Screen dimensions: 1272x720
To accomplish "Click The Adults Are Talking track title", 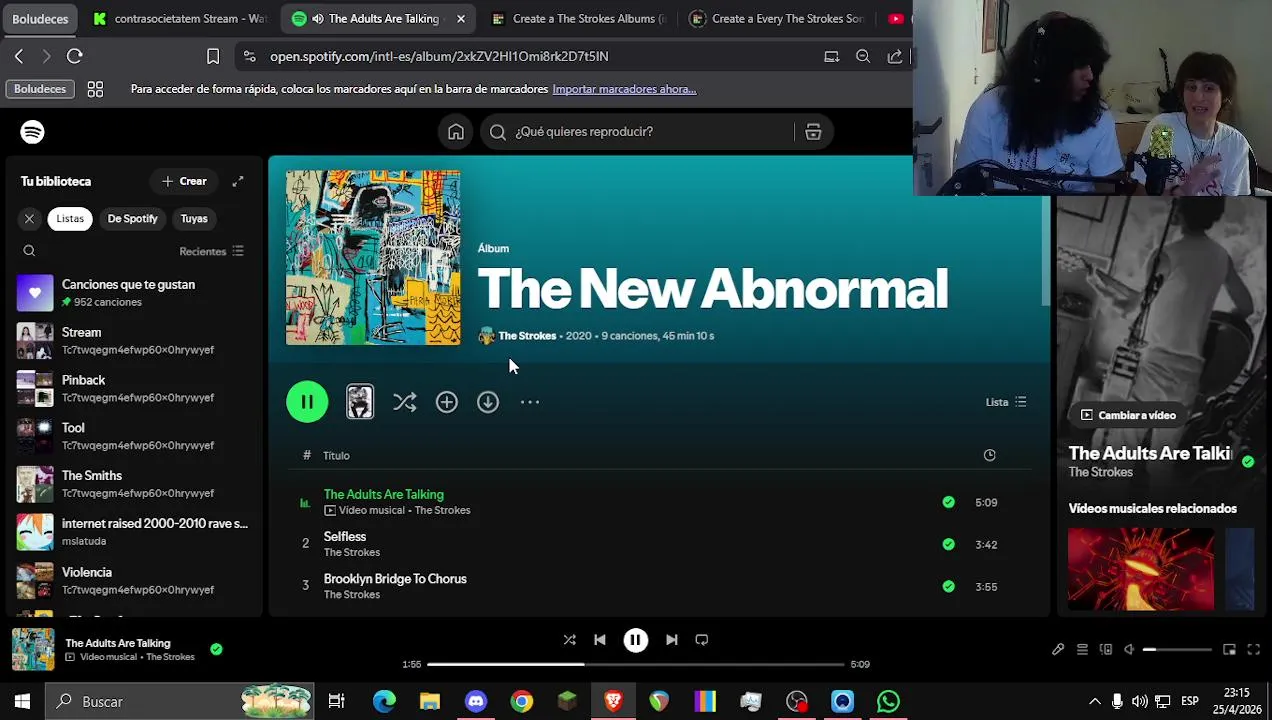I will tap(383, 494).
